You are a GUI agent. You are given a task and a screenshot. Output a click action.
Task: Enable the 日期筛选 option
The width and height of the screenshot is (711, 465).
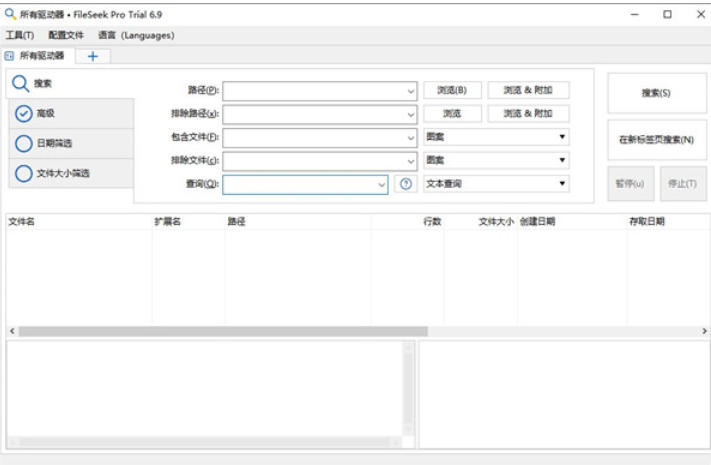(71, 143)
